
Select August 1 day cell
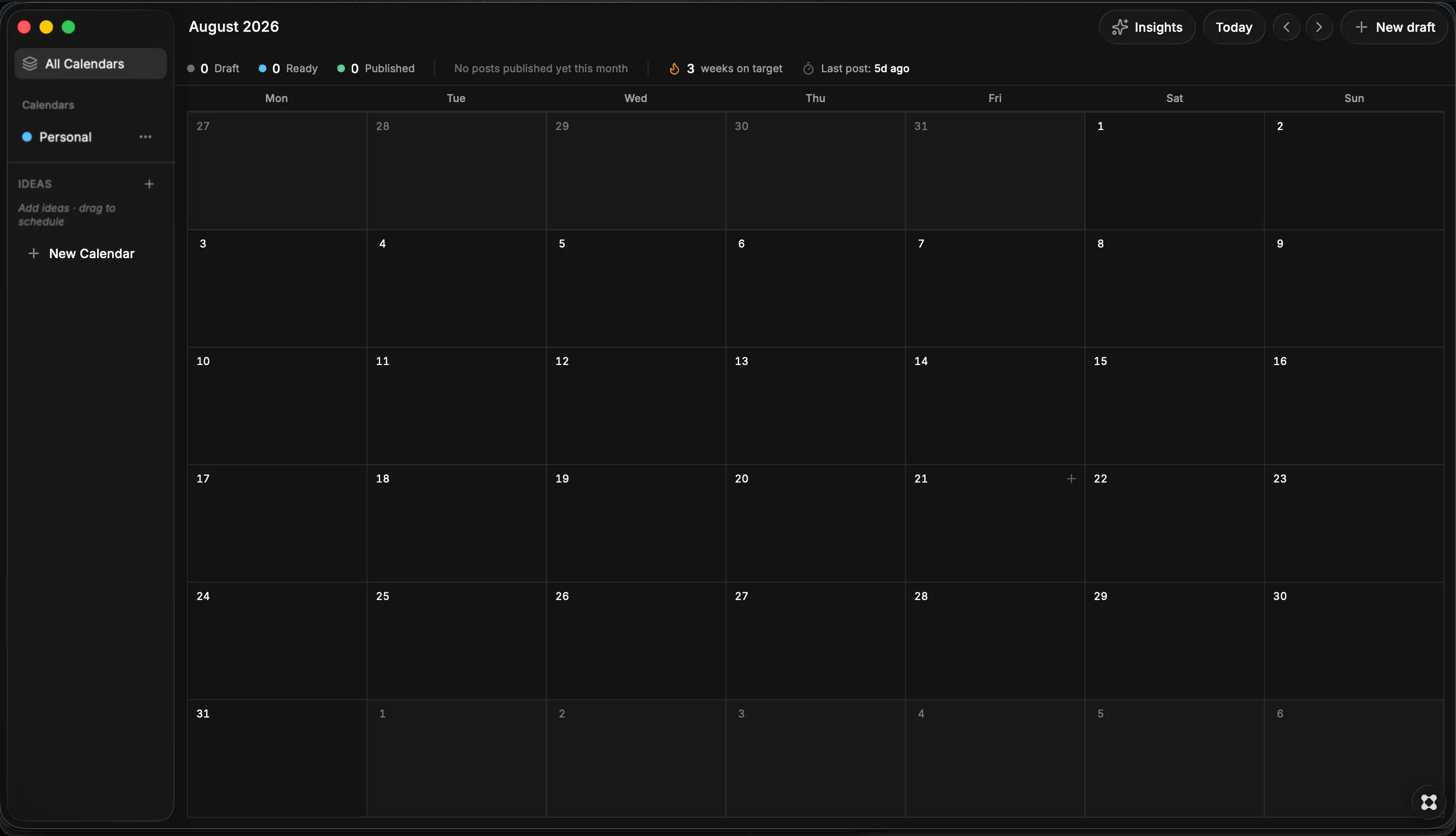(1174, 170)
